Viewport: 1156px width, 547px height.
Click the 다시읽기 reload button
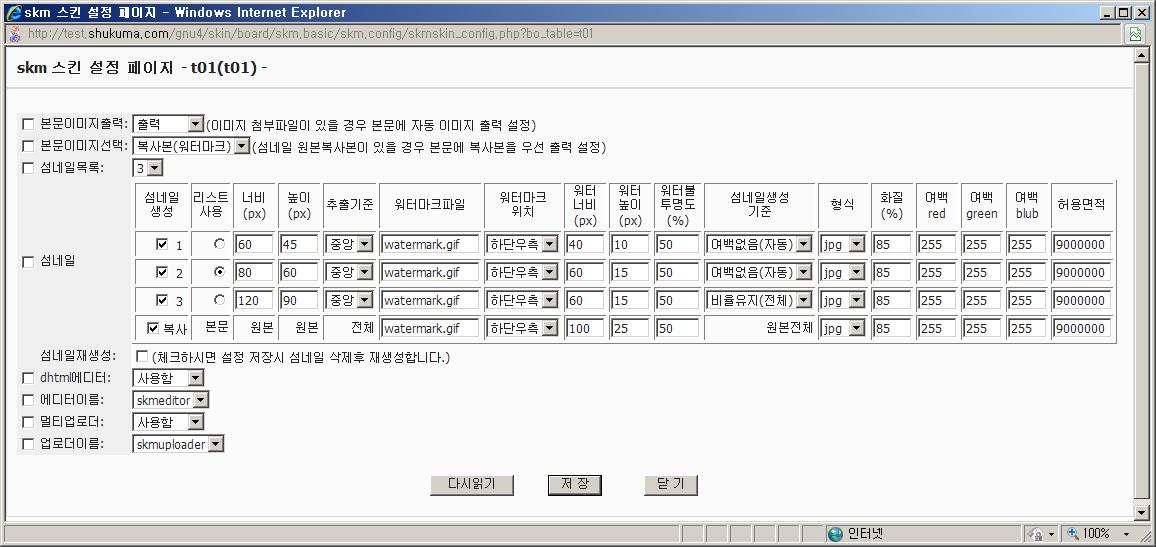[471, 484]
